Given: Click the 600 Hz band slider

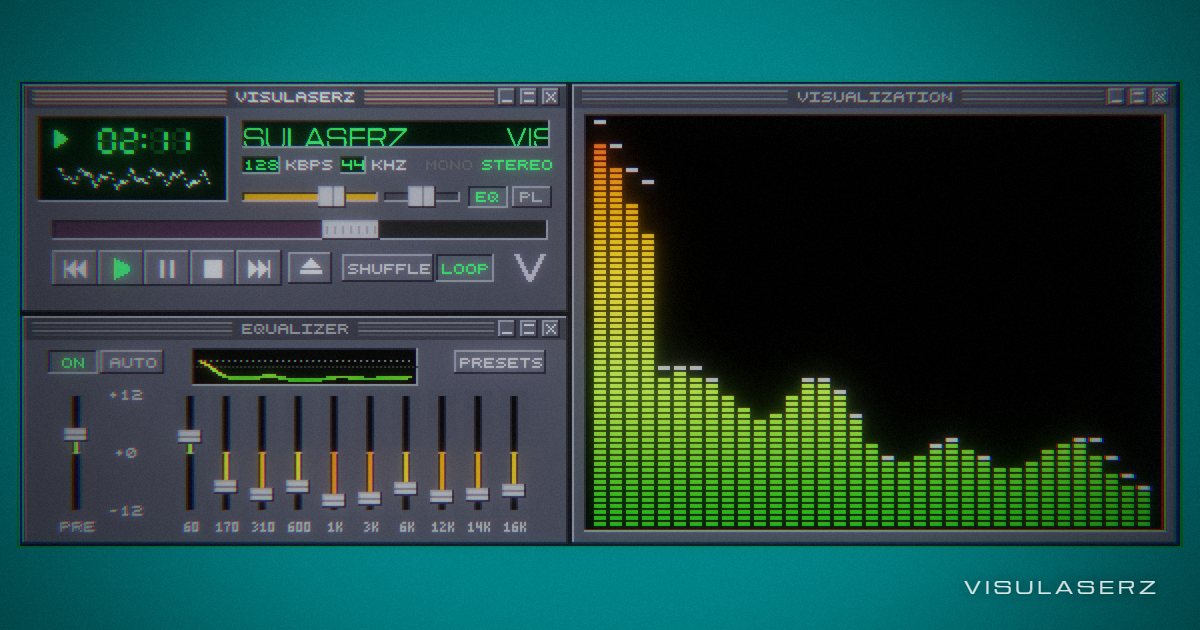Looking at the screenshot, I should click(297, 486).
